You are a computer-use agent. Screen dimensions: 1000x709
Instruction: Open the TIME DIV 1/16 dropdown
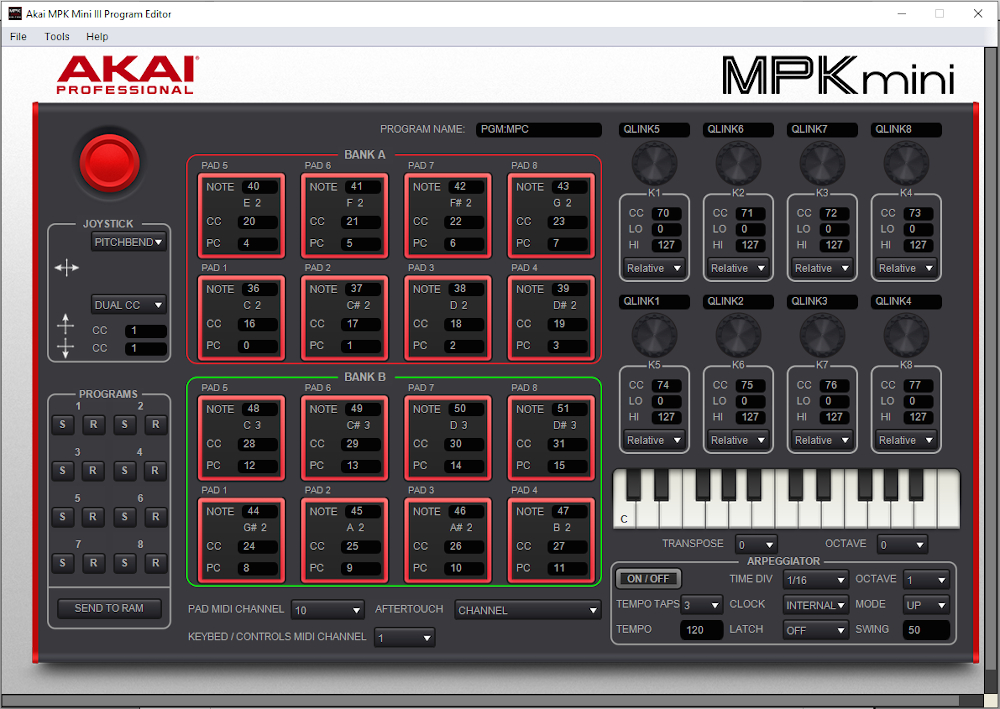[816, 580]
